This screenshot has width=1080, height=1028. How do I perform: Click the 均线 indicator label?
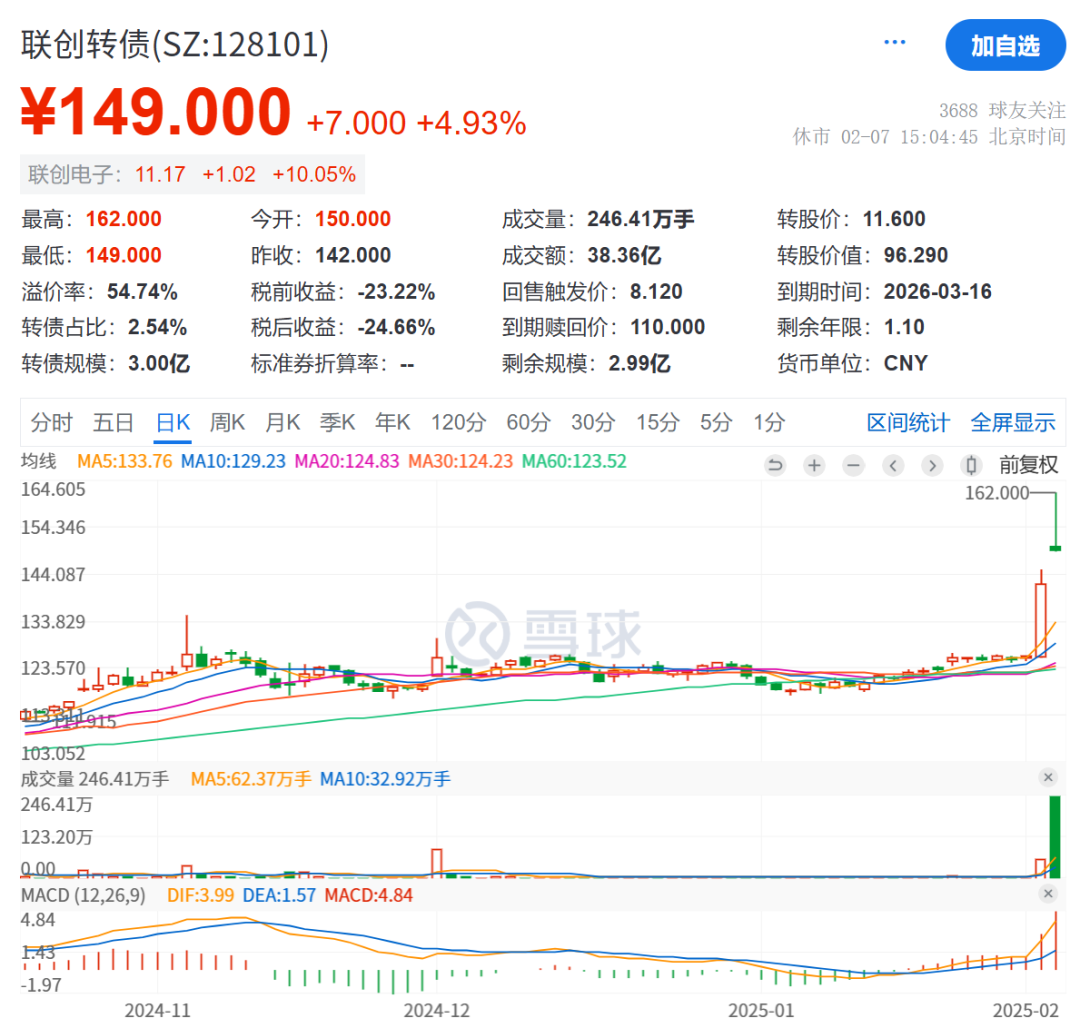point(39,461)
